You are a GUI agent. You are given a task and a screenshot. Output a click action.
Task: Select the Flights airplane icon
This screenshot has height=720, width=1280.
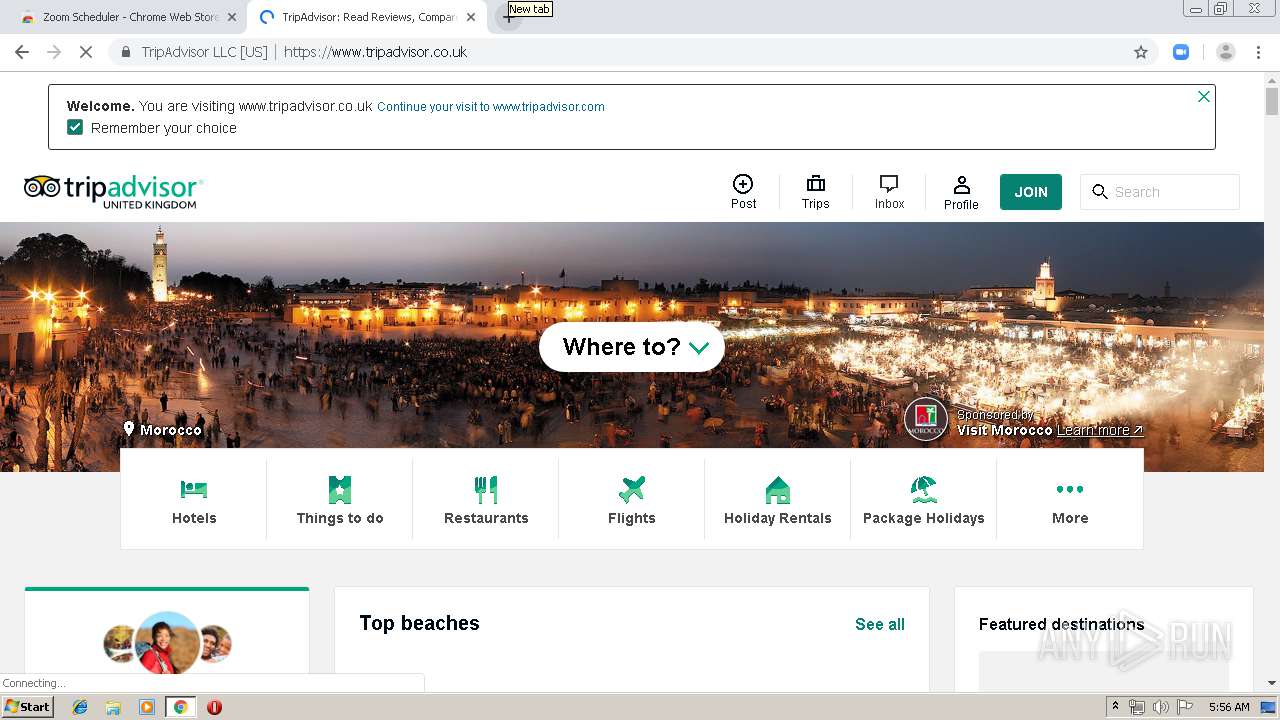(632, 489)
